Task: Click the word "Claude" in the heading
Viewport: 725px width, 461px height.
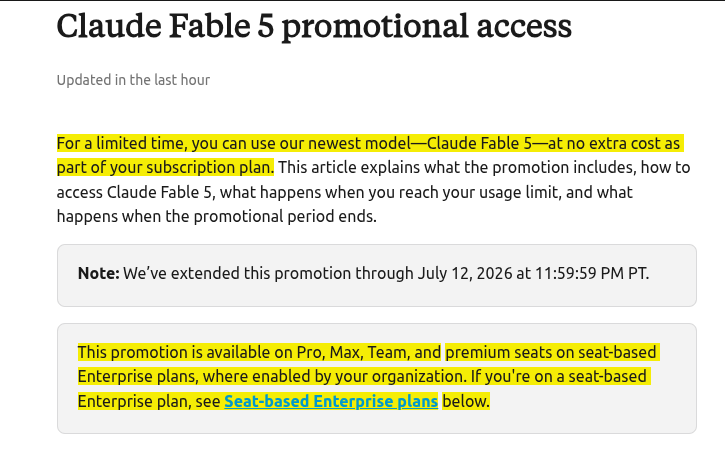Action: tap(109, 26)
